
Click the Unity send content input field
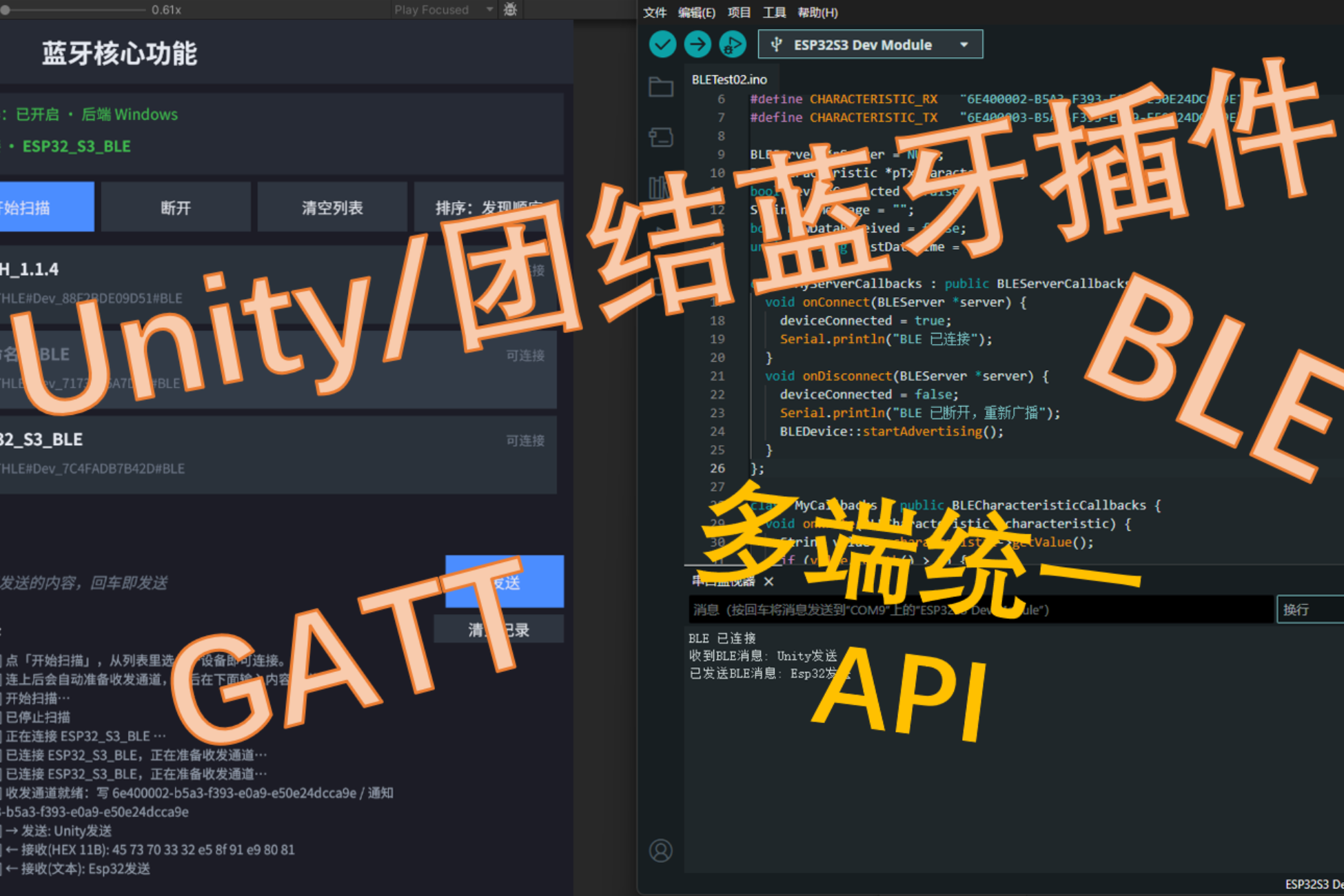(221, 583)
